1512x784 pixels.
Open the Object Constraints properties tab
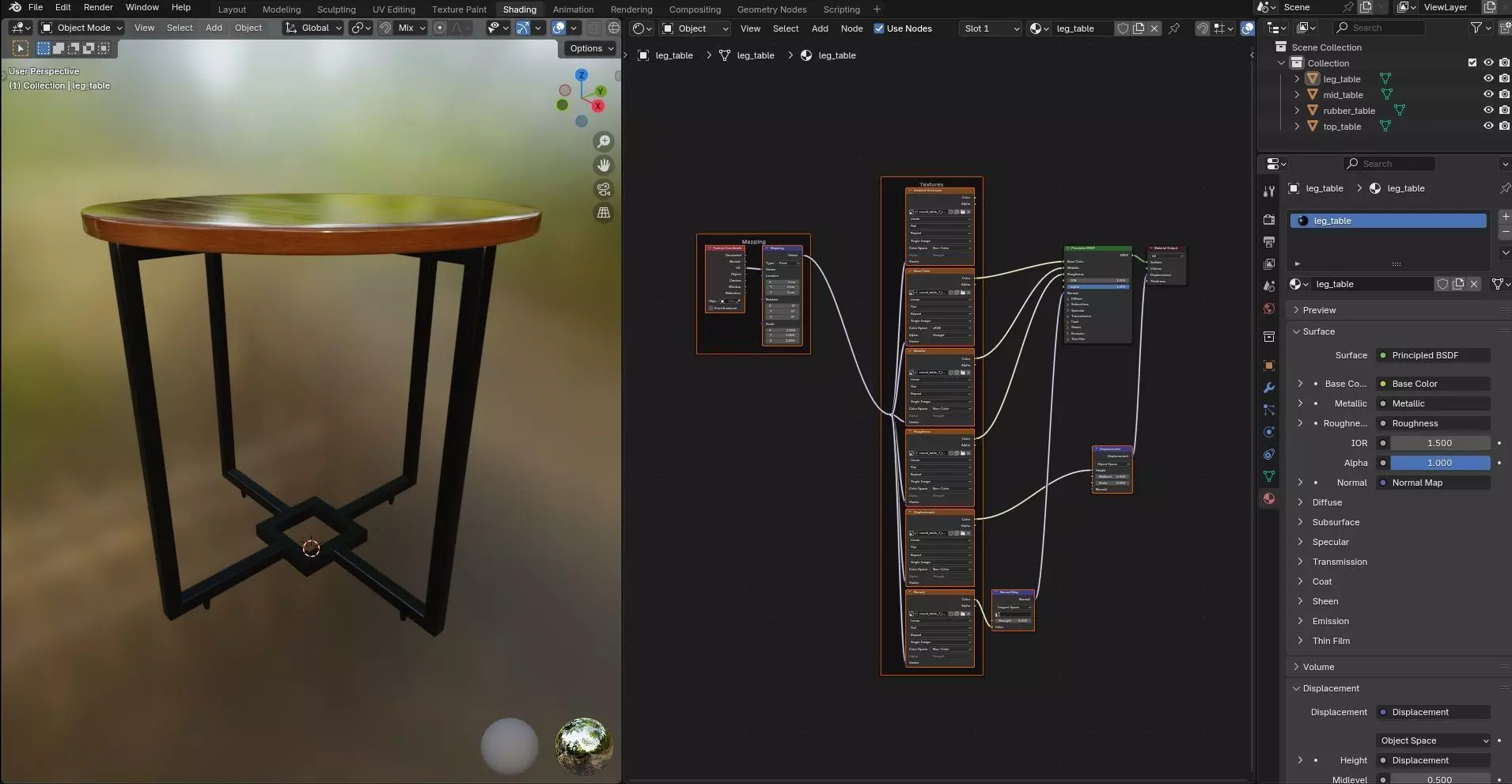point(1269,454)
